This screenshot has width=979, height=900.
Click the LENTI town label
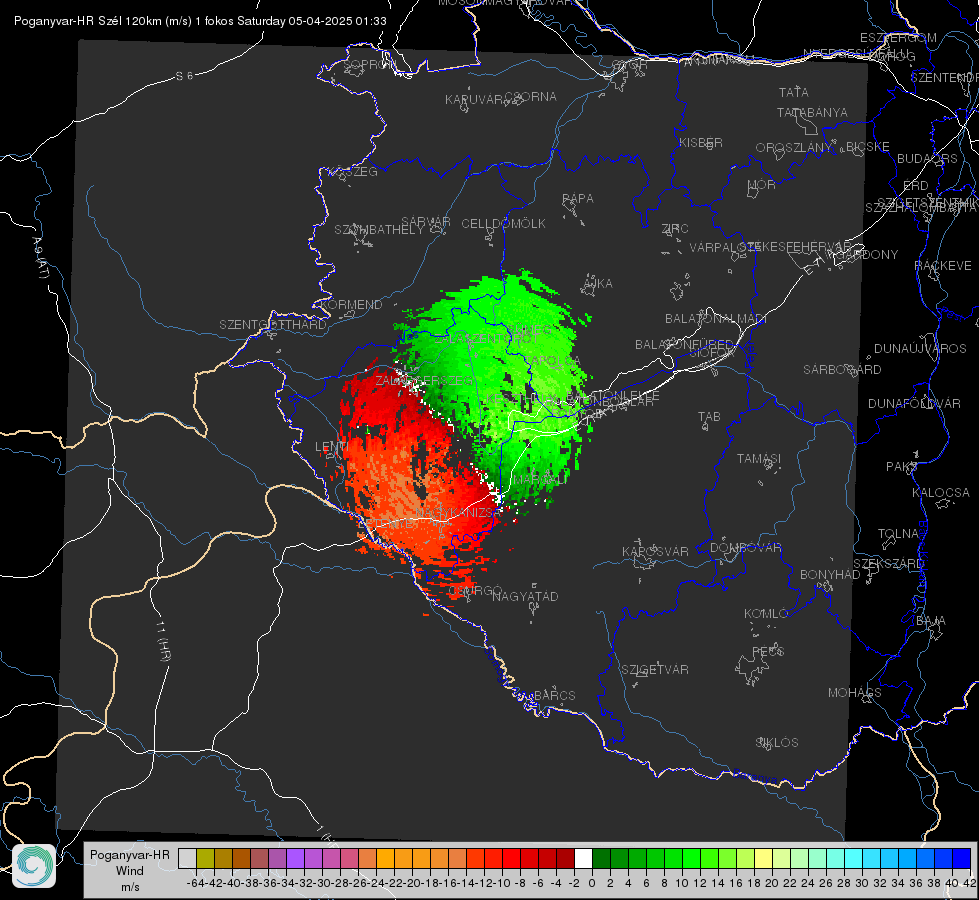point(332,447)
